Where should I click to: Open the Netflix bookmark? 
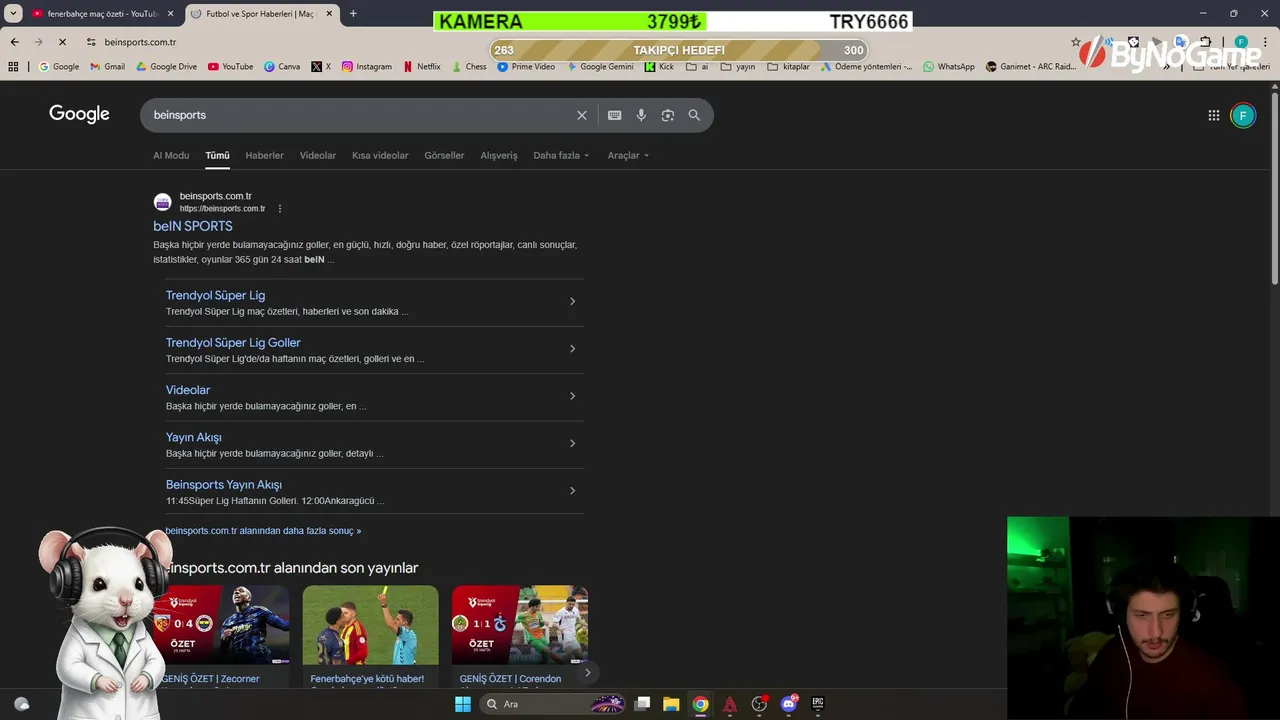click(x=421, y=67)
